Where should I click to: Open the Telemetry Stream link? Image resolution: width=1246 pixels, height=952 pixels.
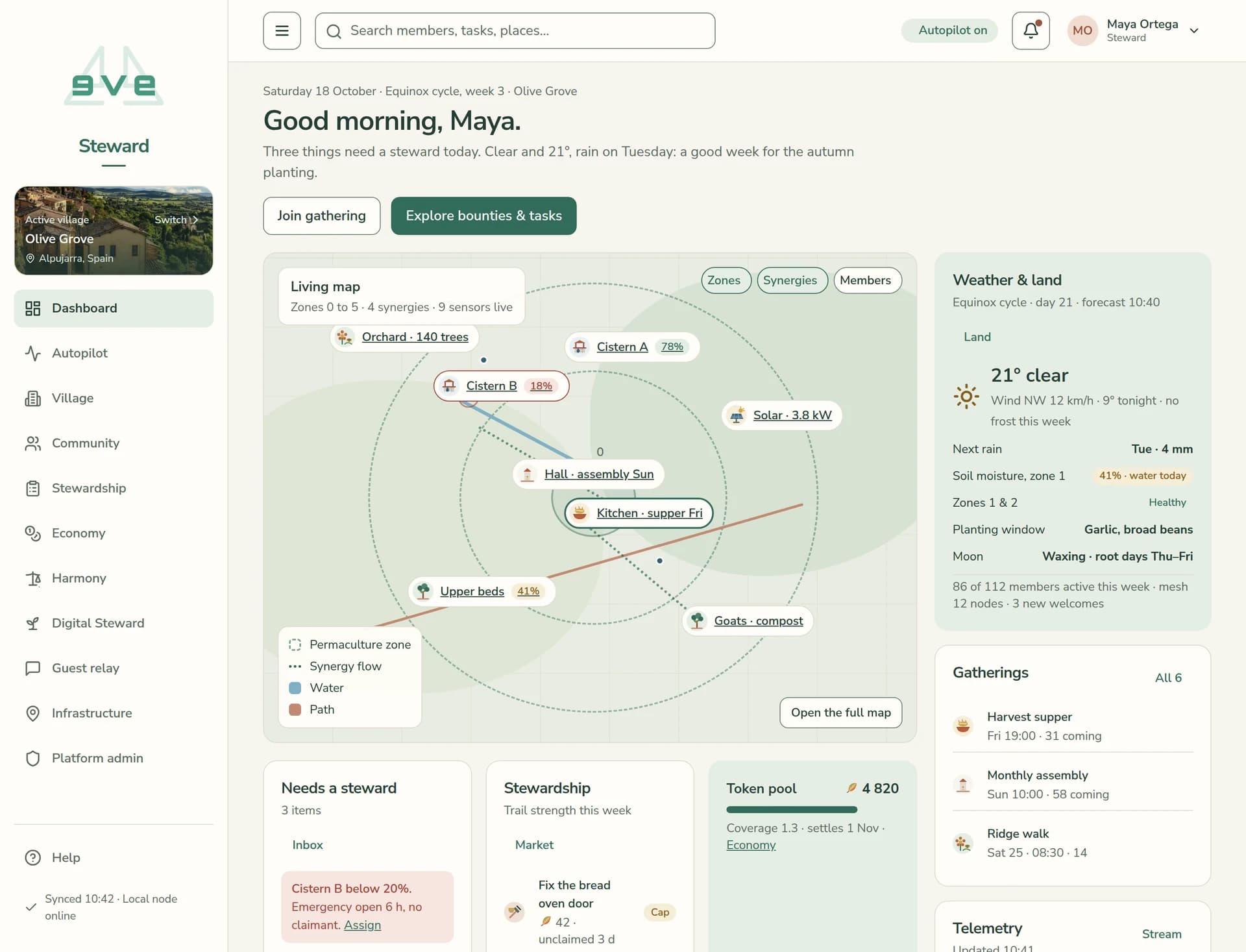[x=1162, y=934]
